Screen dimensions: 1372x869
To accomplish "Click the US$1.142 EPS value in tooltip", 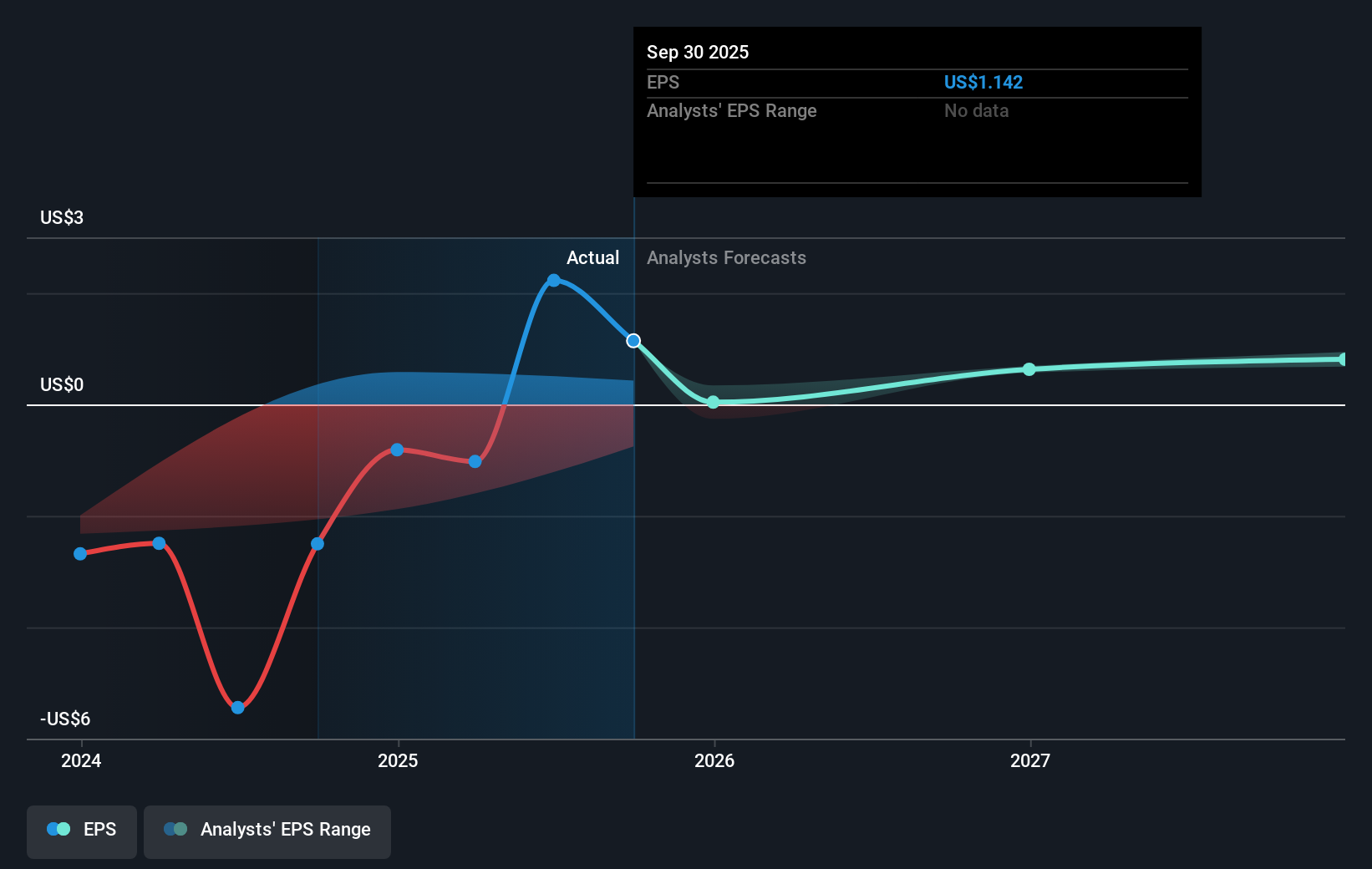I will click(x=983, y=82).
